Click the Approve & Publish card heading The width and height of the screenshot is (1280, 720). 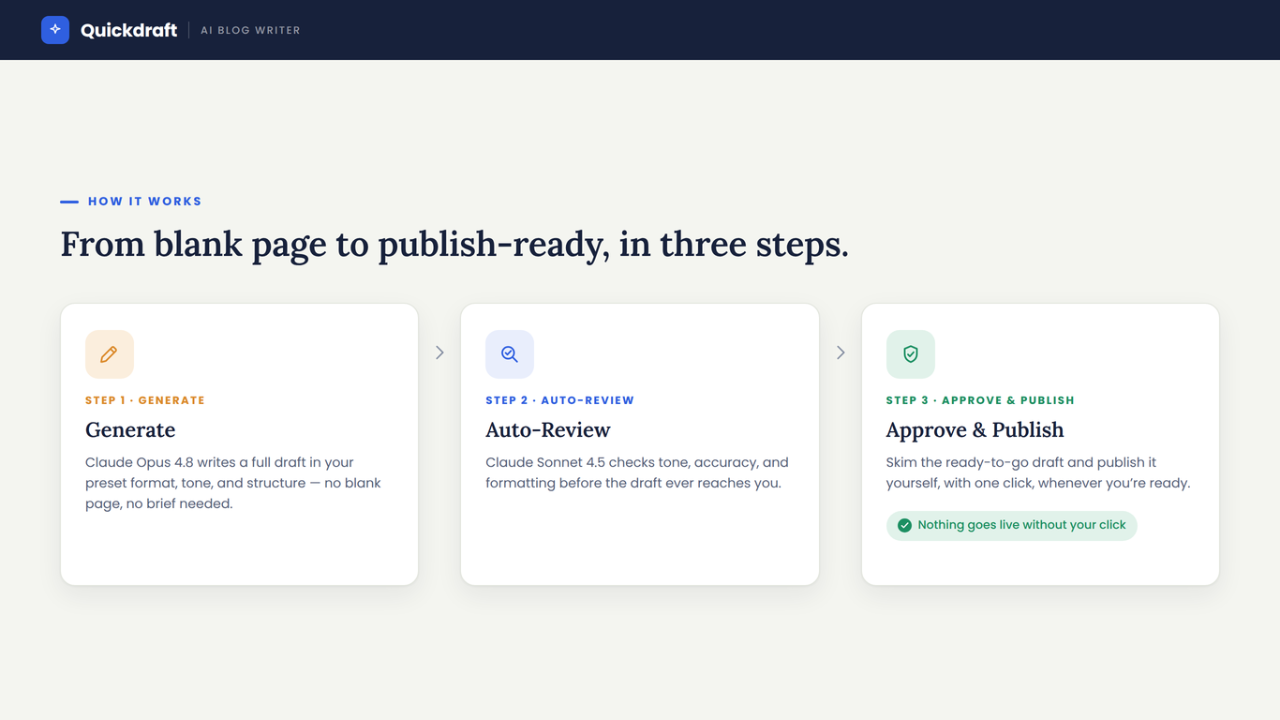pos(975,430)
